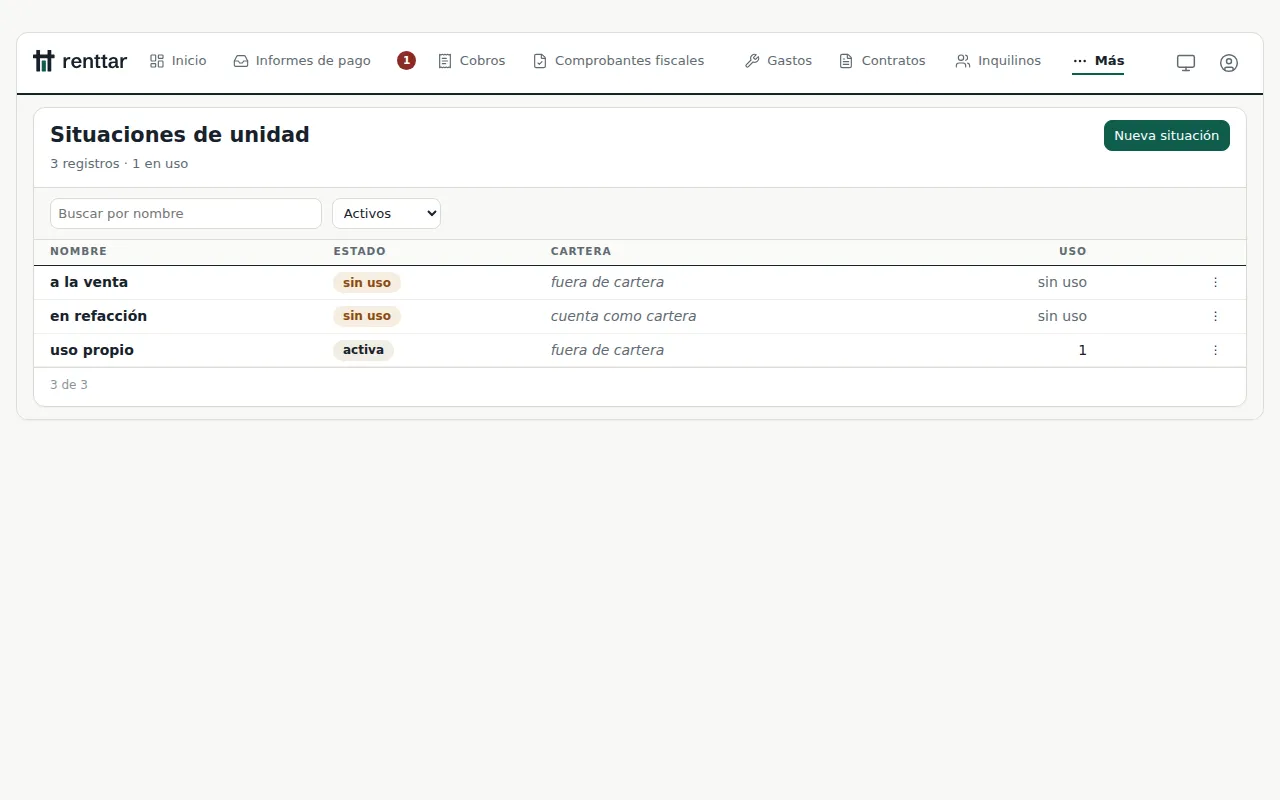Image resolution: width=1280 pixels, height=800 pixels.
Task: Click the renttar logo
Action: pos(80,61)
